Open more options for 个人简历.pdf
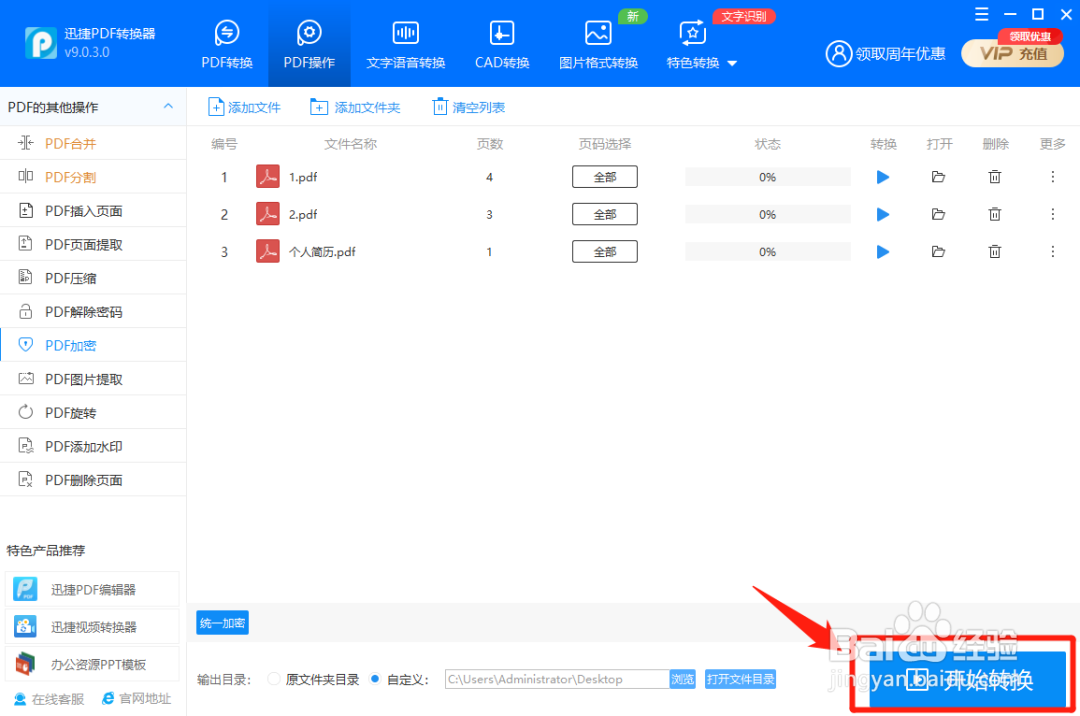Screen dimensions: 1080x716 click(1052, 251)
